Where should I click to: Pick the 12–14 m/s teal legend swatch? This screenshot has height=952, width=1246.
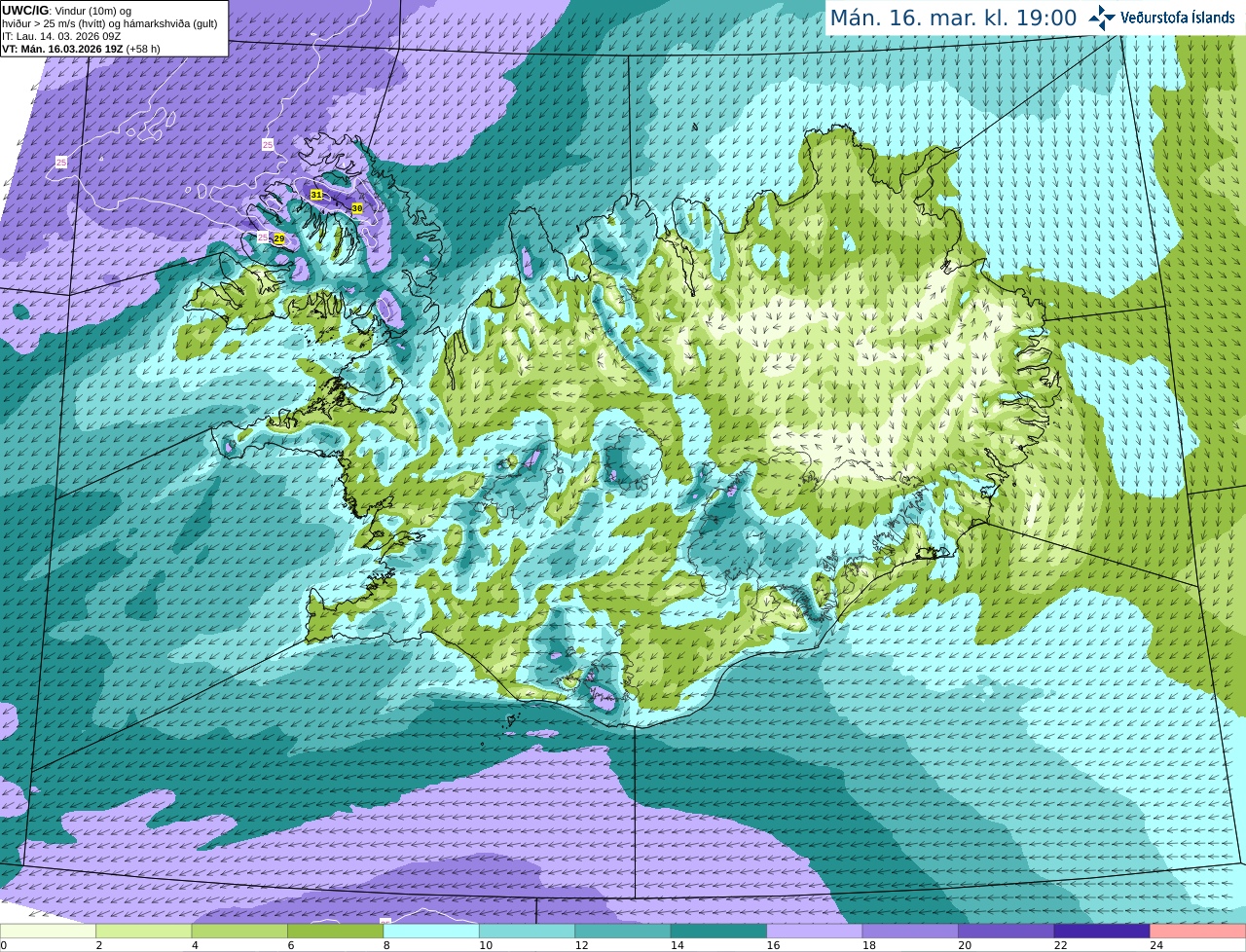tap(623, 931)
